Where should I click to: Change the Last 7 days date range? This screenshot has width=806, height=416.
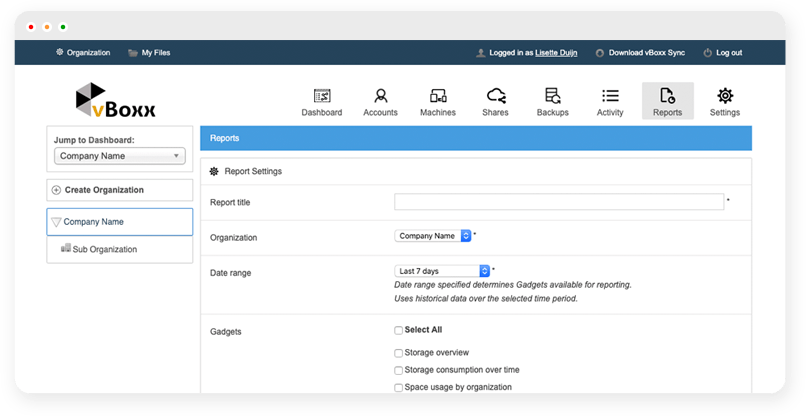click(x=443, y=270)
